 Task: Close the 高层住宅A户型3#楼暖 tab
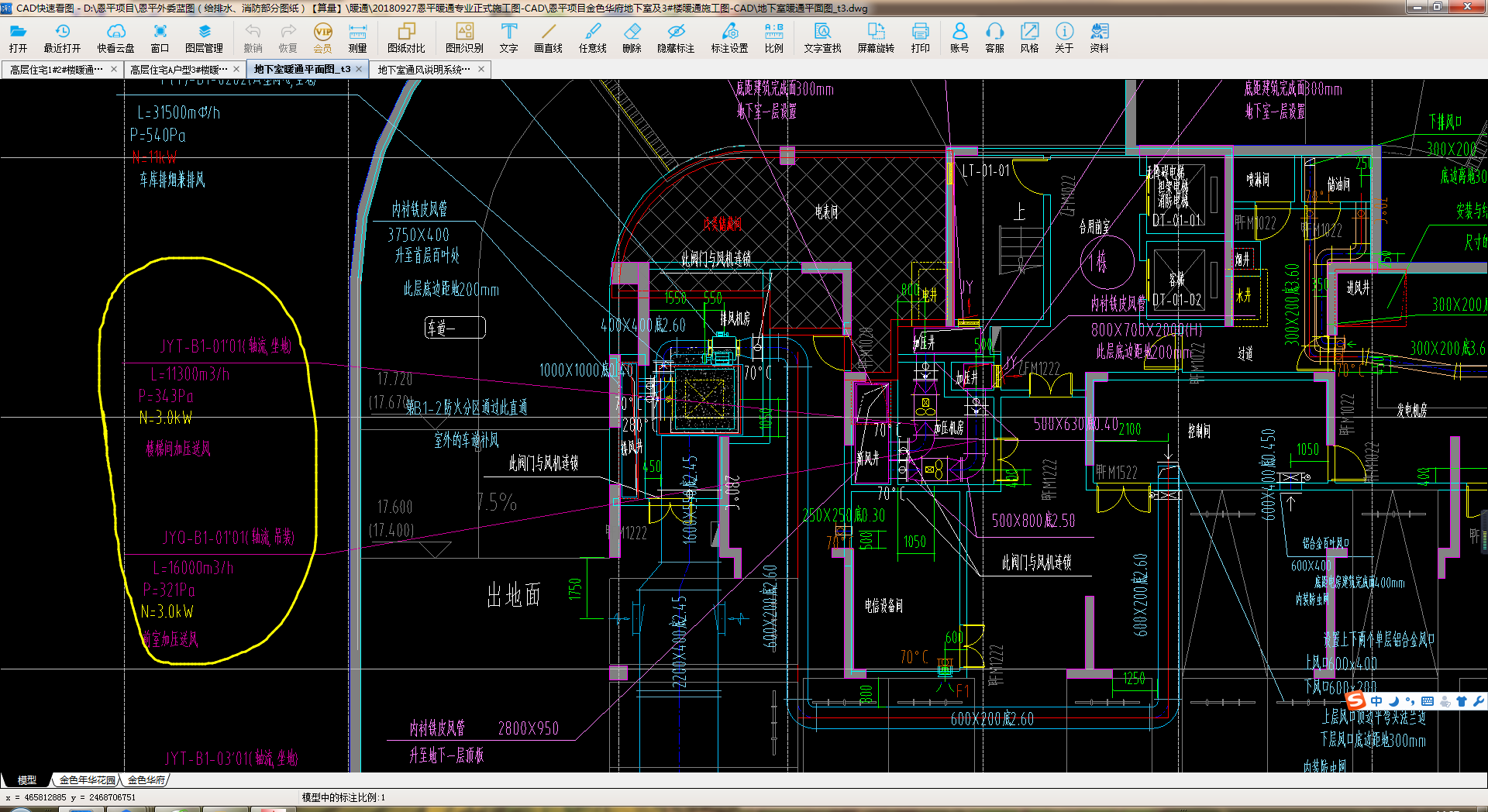click(x=236, y=69)
